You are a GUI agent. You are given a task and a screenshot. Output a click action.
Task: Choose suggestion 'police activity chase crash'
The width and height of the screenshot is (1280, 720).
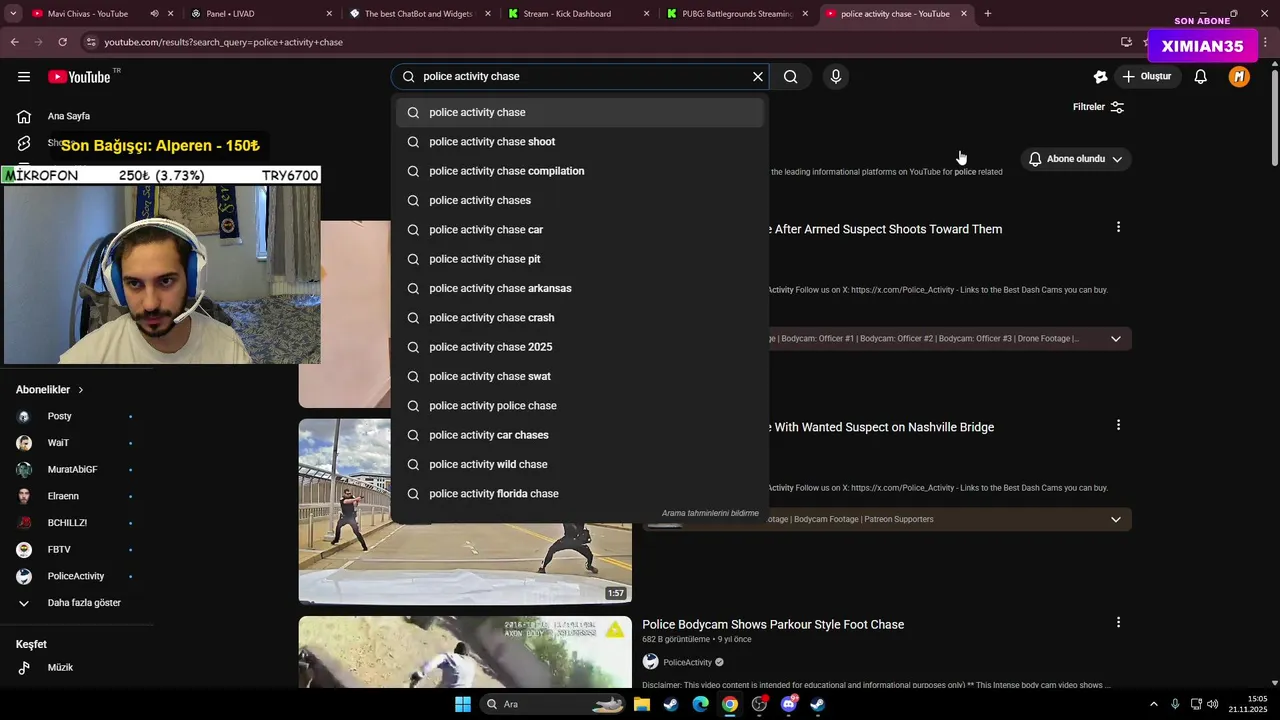click(x=580, y=318)
